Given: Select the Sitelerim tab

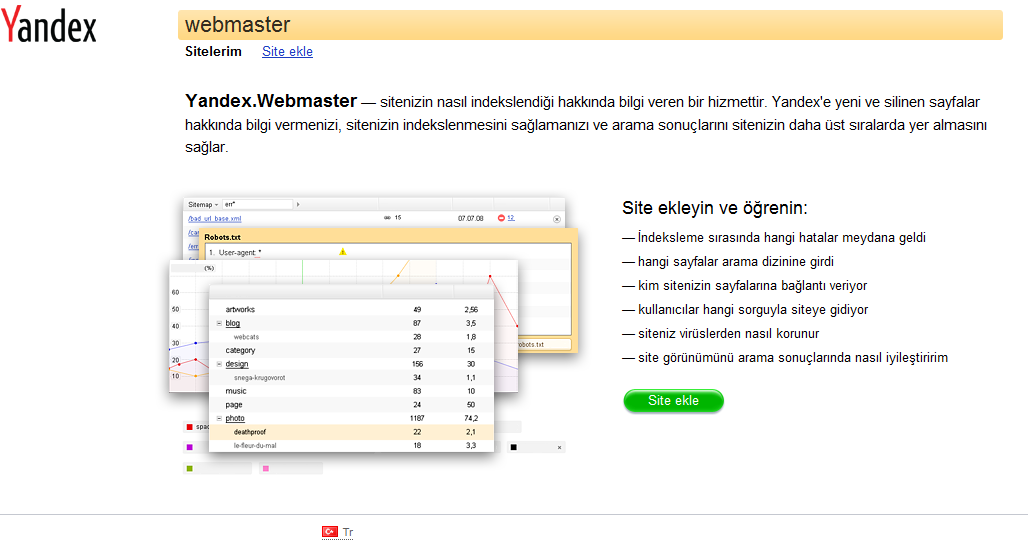Looking at the screenshot, I should 213,51.
